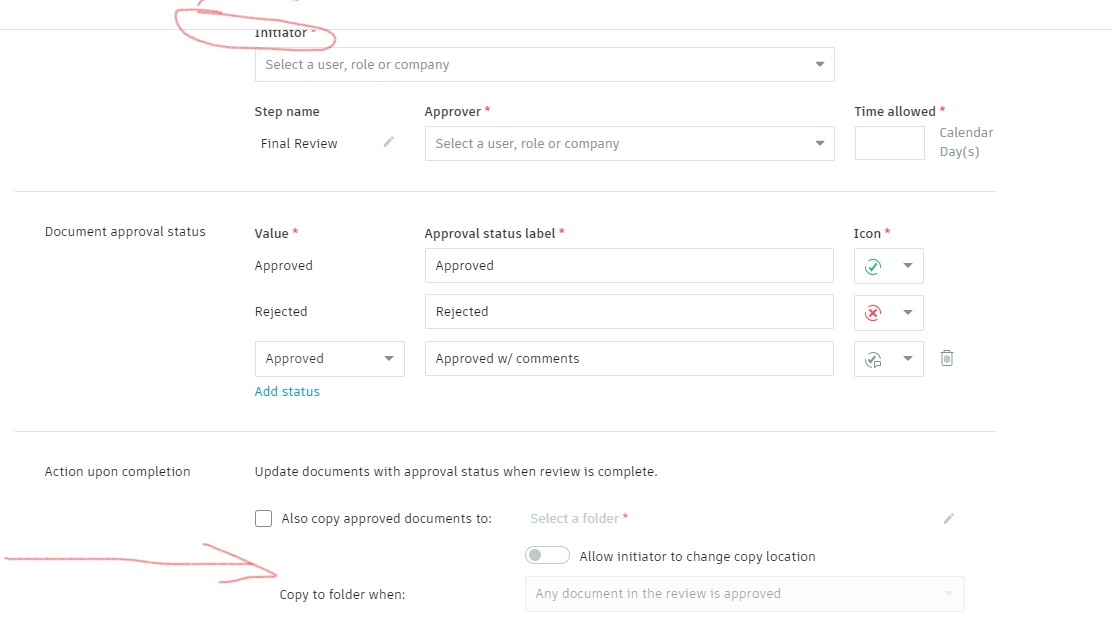Click the red Rejected X icon

[873, 312]
